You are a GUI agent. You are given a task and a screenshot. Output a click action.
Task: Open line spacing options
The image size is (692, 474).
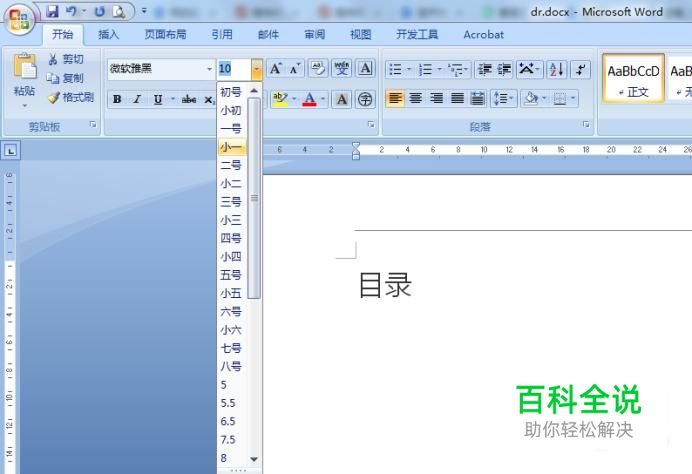(x=503, y=98)
